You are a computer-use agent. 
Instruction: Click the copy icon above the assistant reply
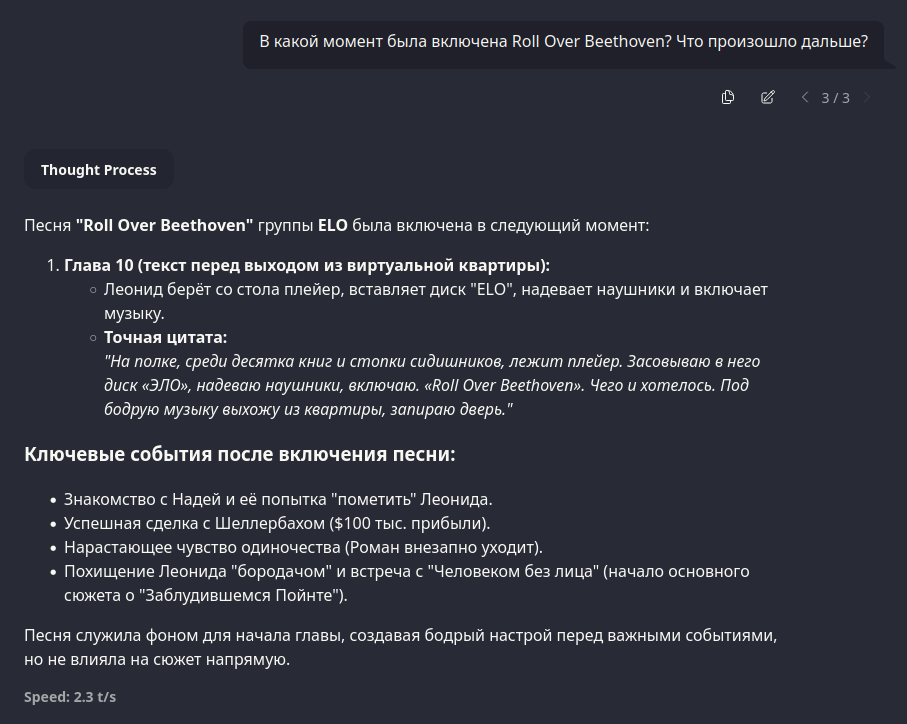coord(727,97)
